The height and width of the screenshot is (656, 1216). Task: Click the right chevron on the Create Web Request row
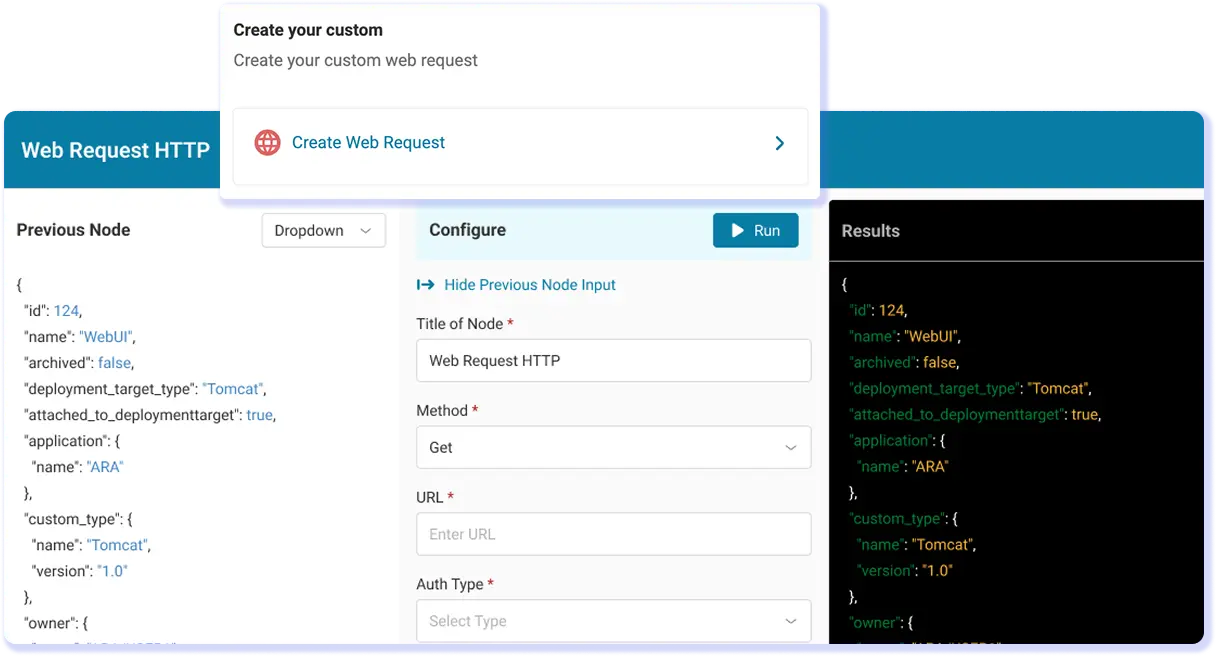coord(779,143)
